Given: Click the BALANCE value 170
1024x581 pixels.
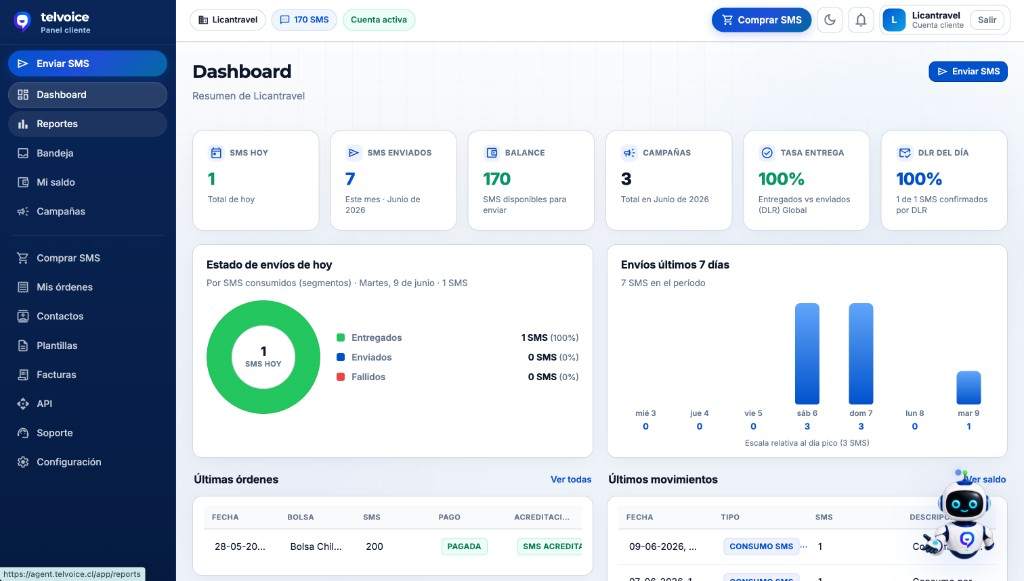Looking at the screenshot, I should point(497,179).
